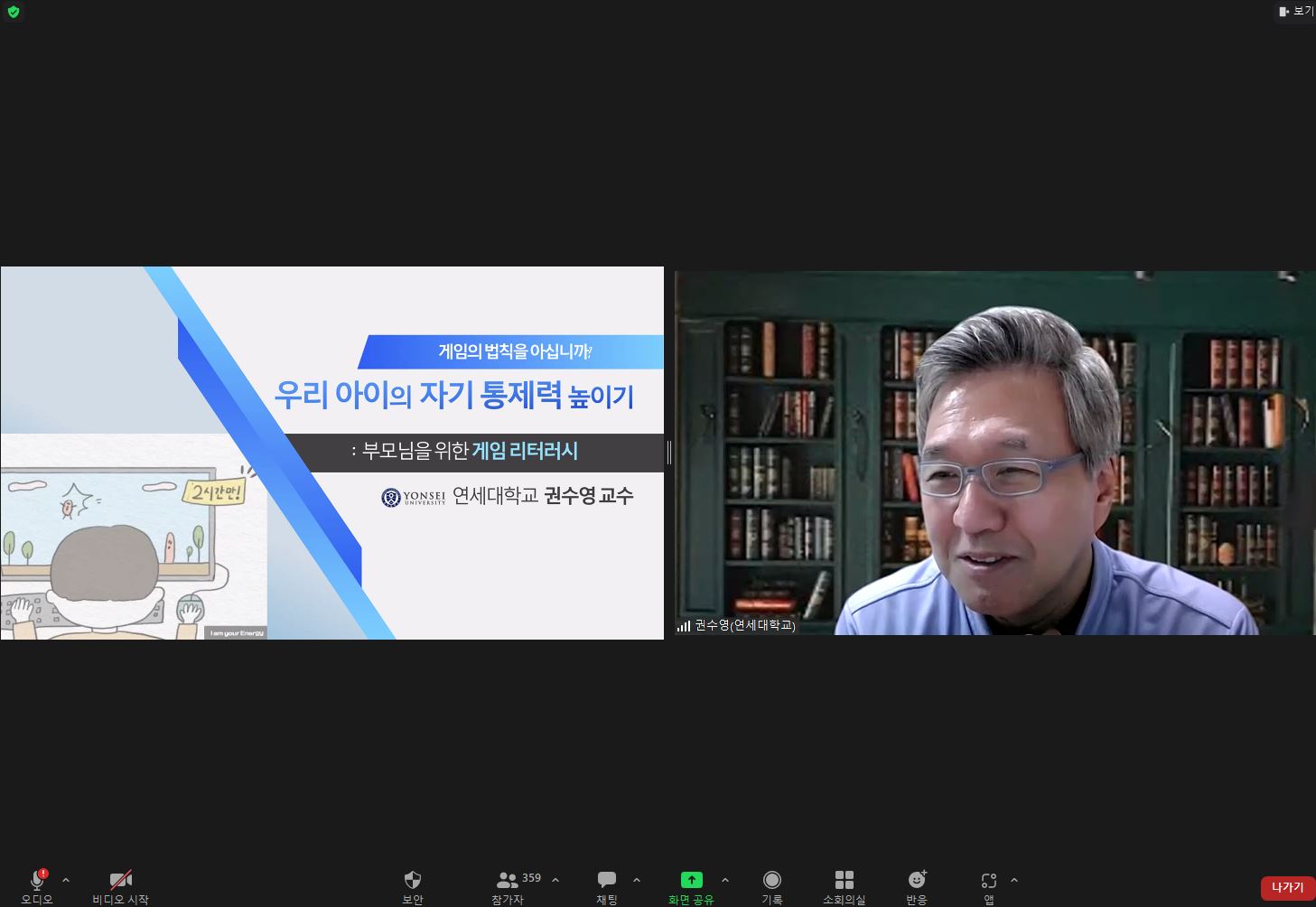
Task: Open Reactions (반응) smiley icon
Action: (917, 880)
